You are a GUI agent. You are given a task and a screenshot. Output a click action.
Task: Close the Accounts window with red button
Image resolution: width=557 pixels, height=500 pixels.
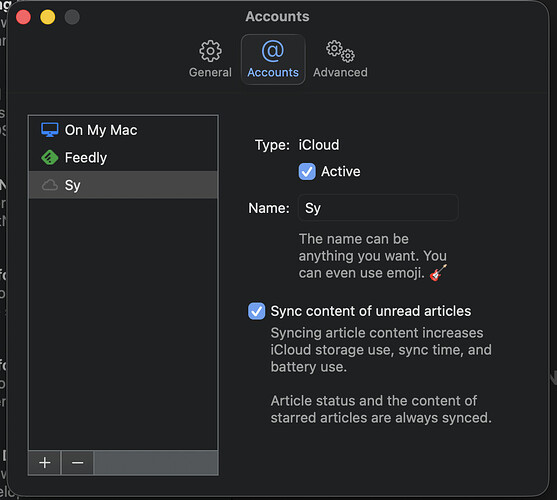click(x=23, y=17)
